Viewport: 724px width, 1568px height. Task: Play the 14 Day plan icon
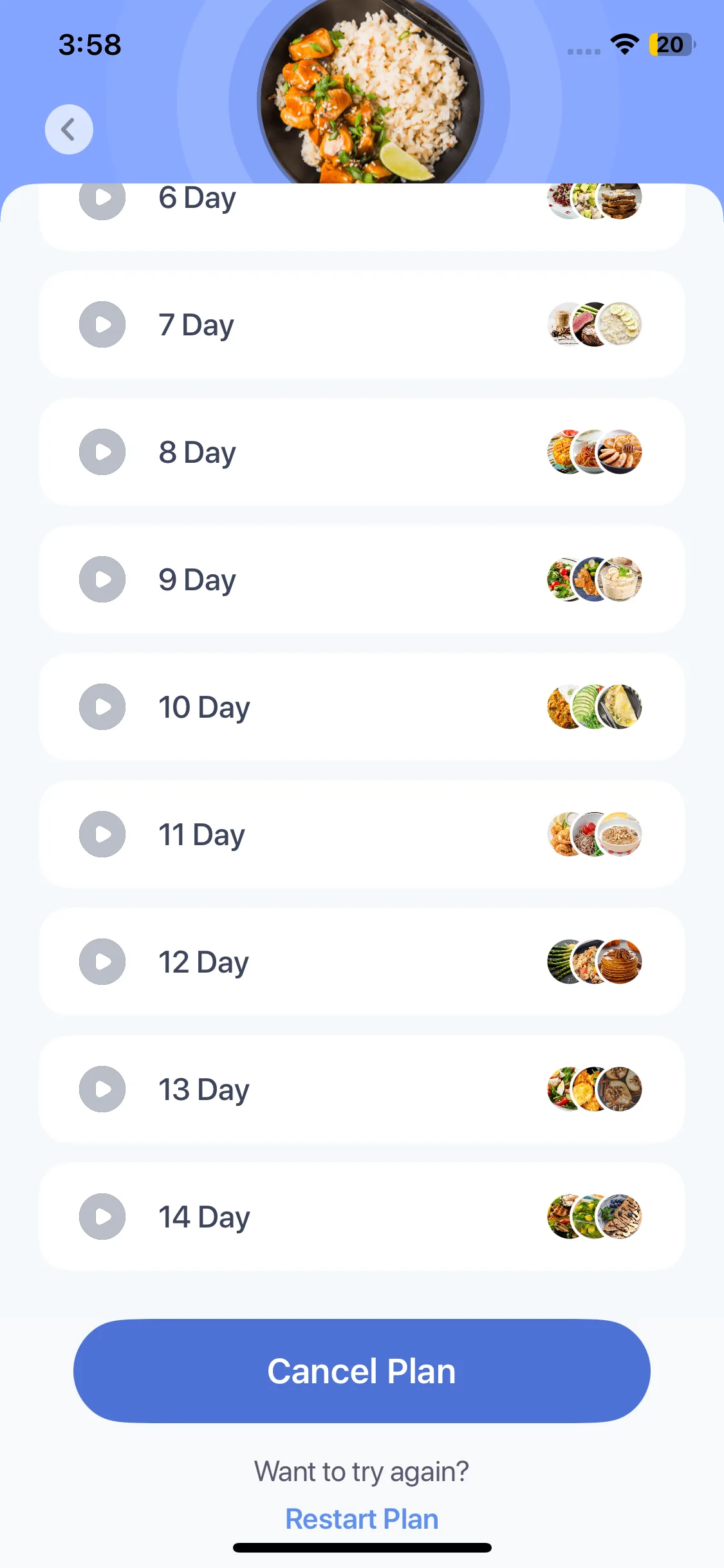tap(102, 1217)
